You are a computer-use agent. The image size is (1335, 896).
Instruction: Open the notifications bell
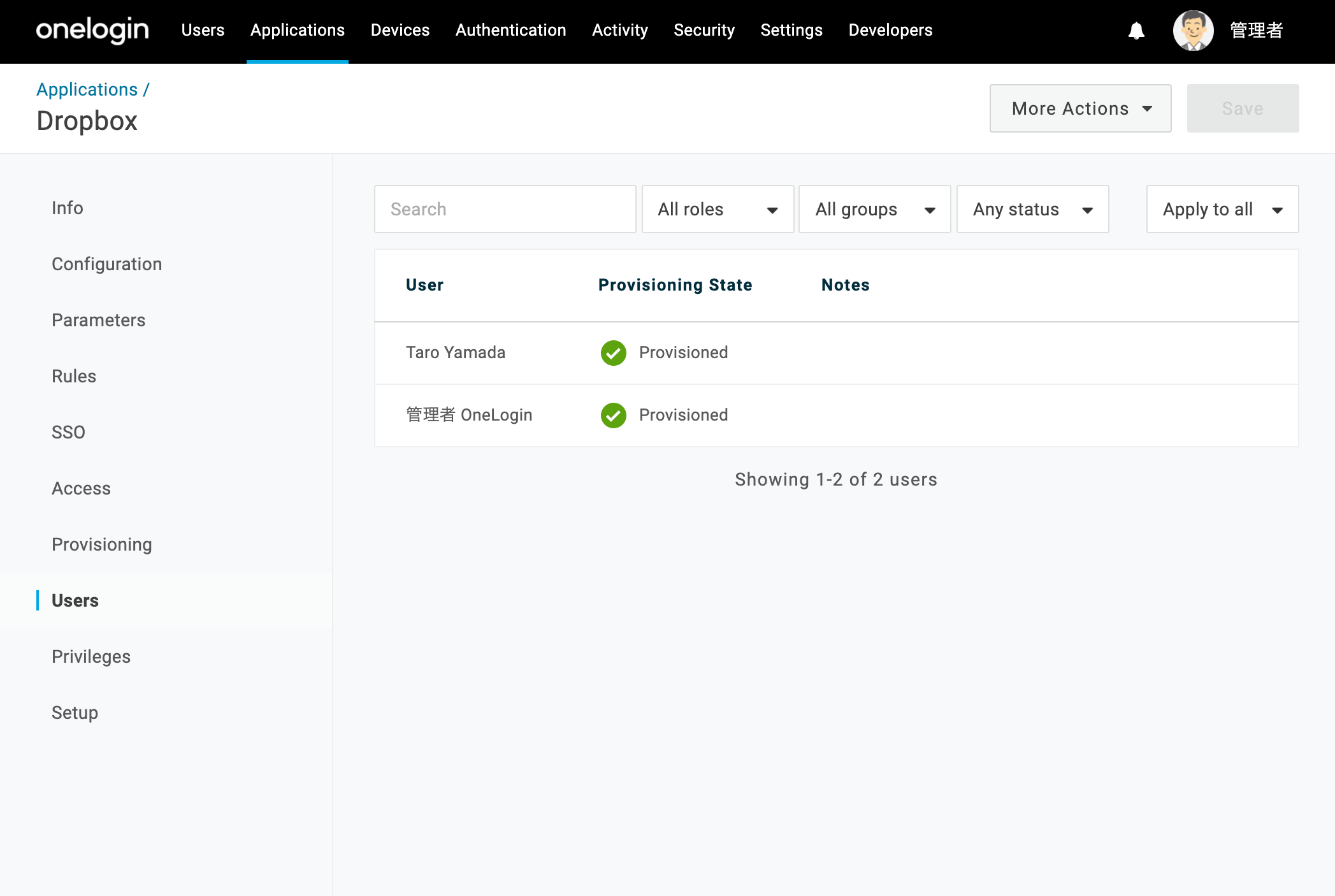[1136, 31]
